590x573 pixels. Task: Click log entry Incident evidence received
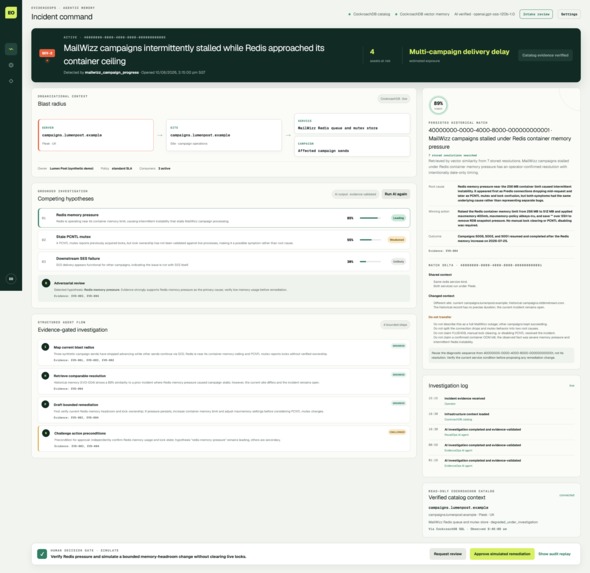point(465,398)
